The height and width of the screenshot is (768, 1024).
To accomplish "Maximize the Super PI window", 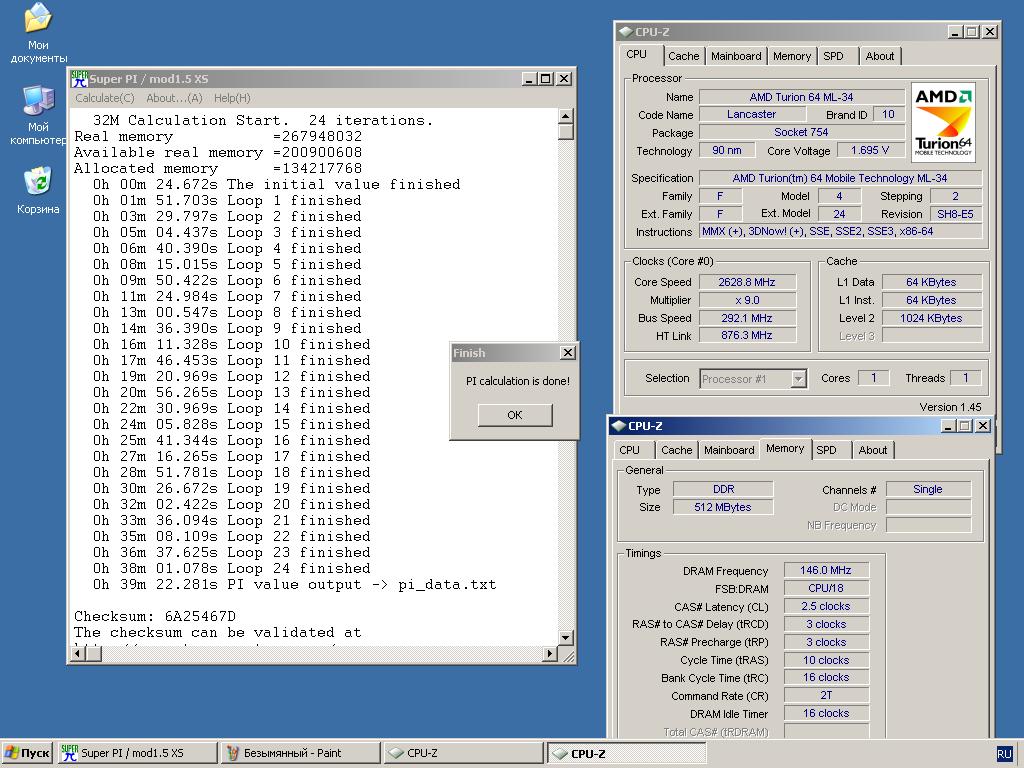I will 546,79.
